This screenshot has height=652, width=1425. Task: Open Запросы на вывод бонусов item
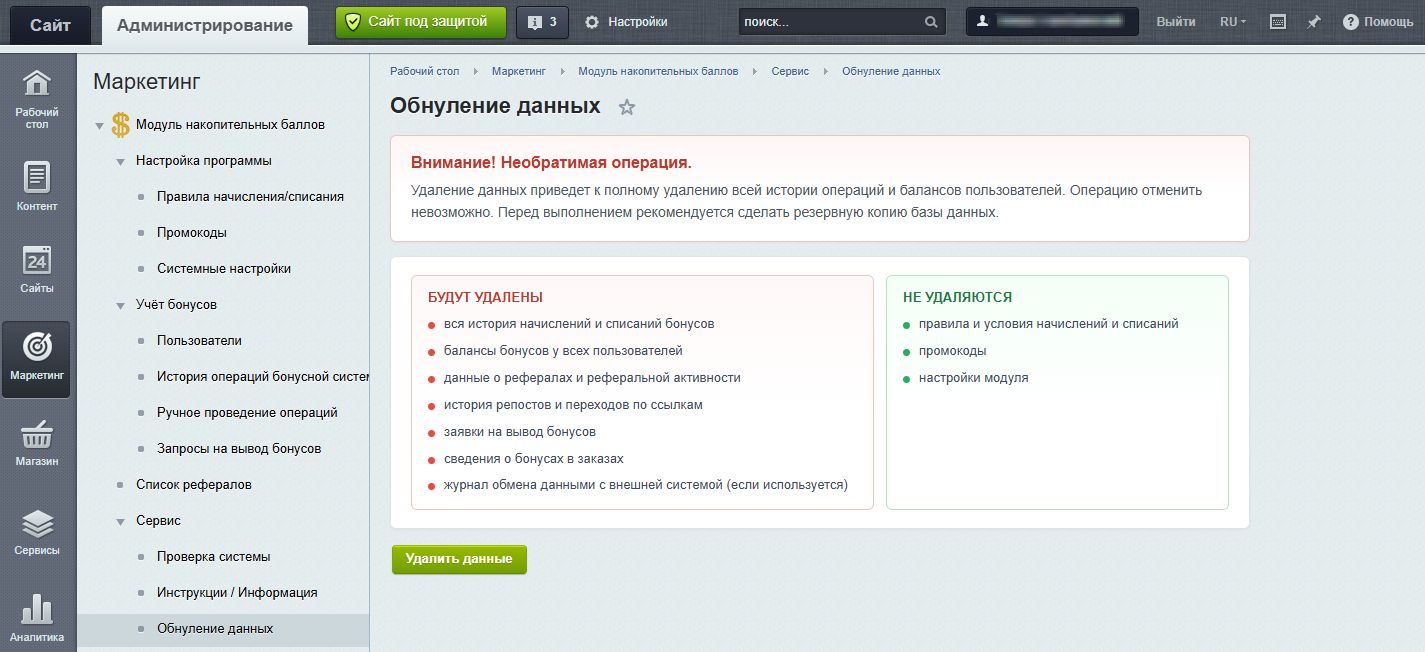coord(239,449)
